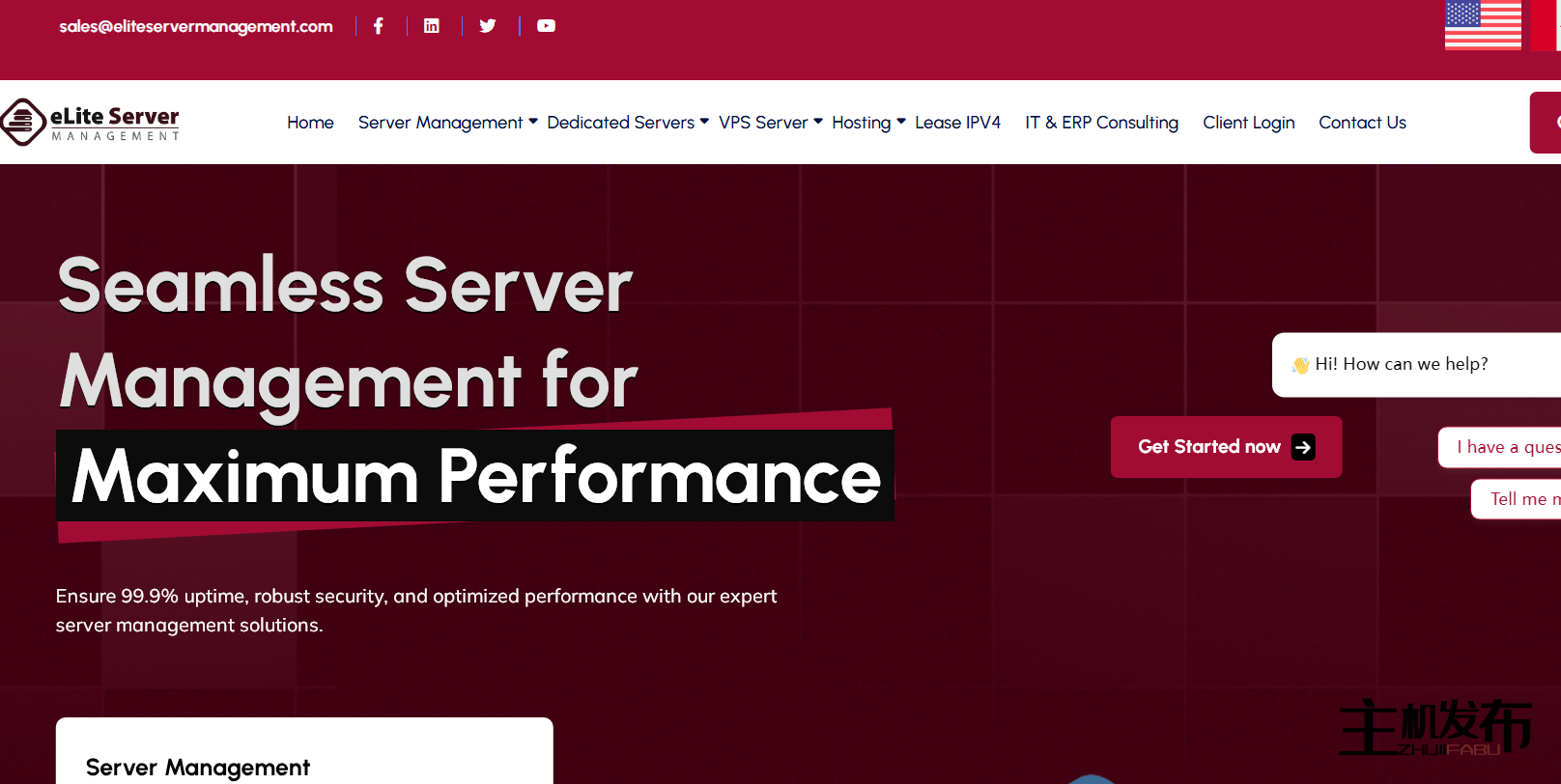The image size is (1561, 784).
Task: Open the LinkedIn social icon
Action: click(x=432, y=26)
